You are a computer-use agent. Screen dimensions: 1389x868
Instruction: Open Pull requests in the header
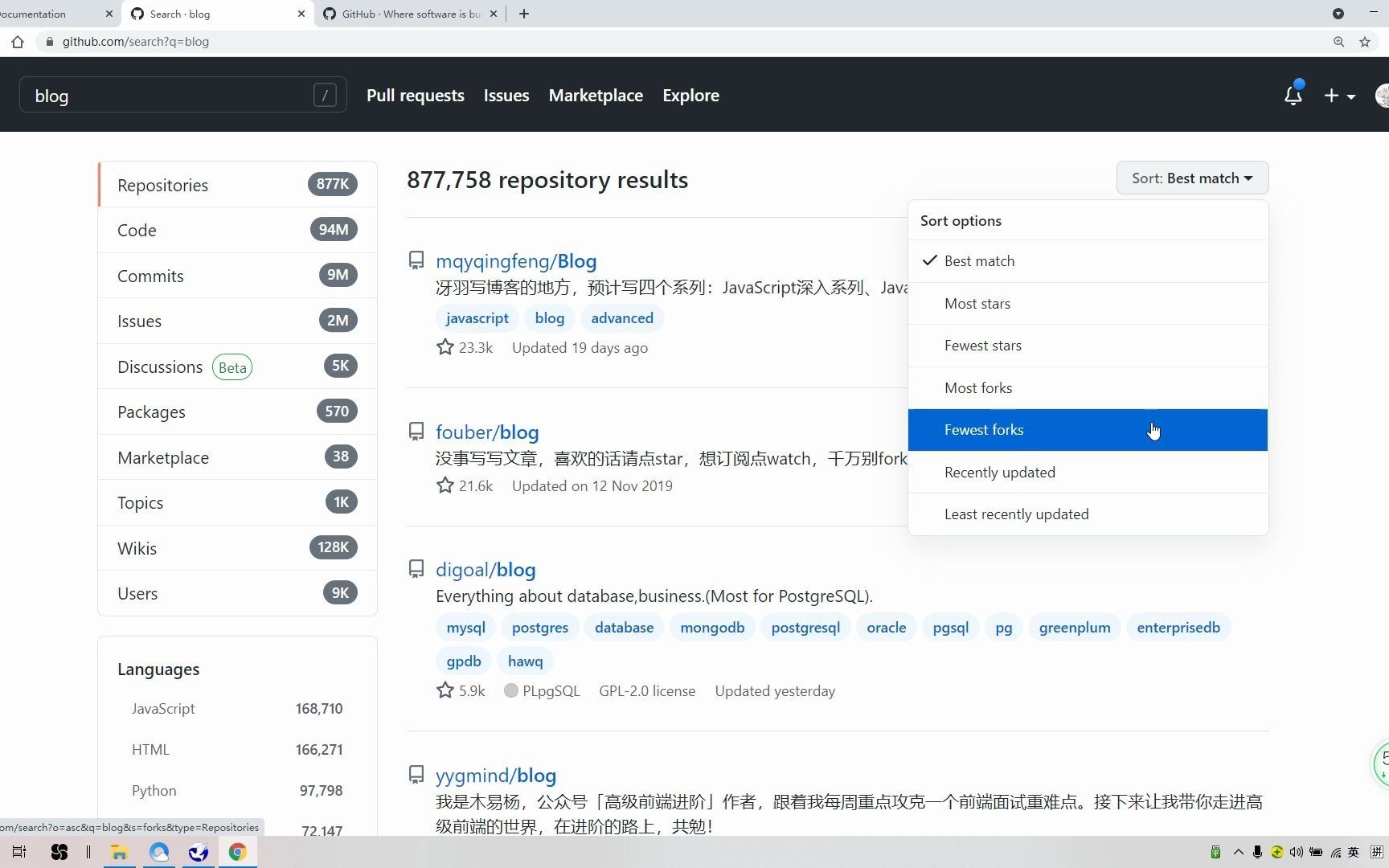point(416,95)
